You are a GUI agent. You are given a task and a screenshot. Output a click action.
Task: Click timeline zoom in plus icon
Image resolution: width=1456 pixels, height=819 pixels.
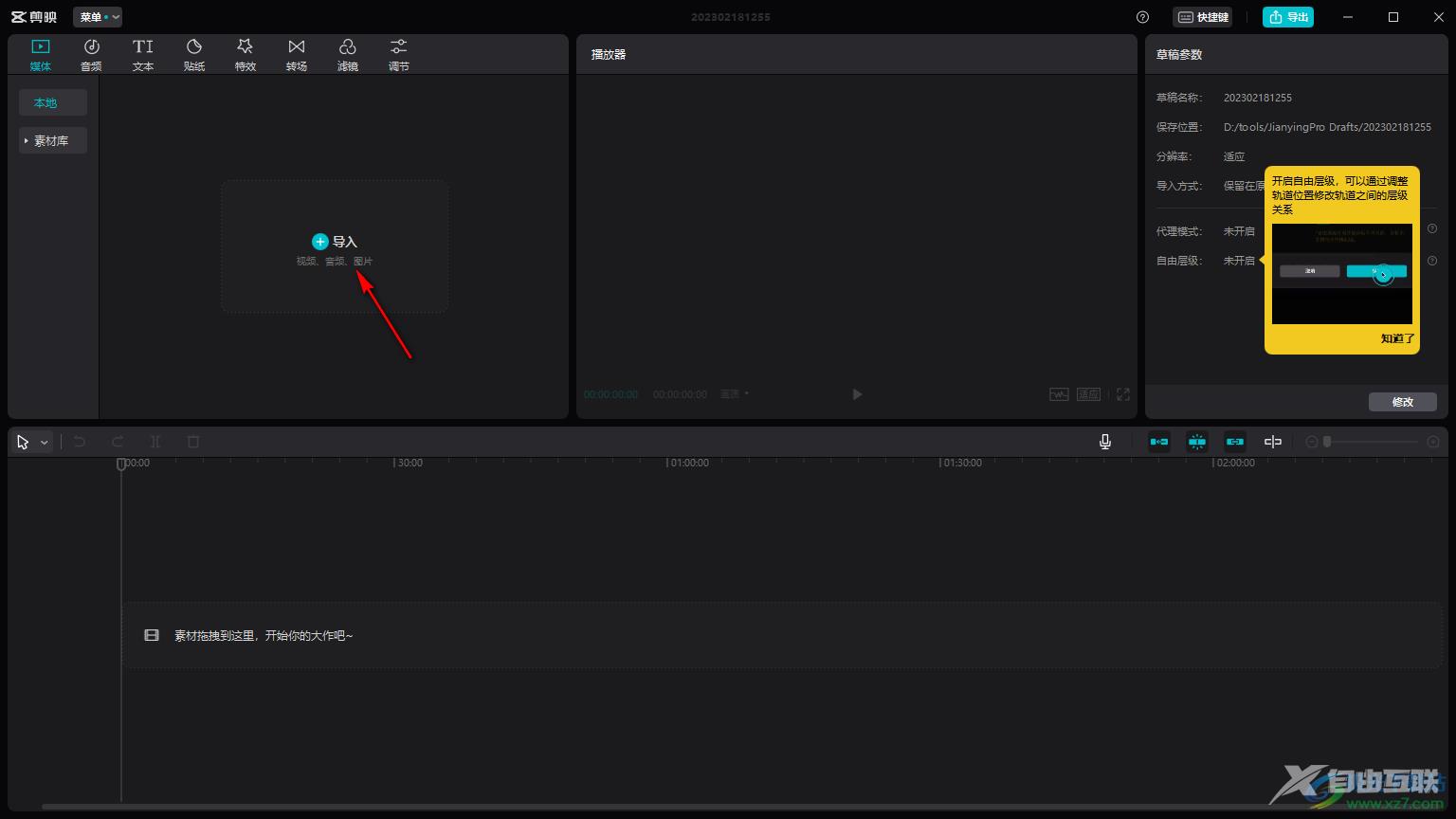coord(1433,442)
